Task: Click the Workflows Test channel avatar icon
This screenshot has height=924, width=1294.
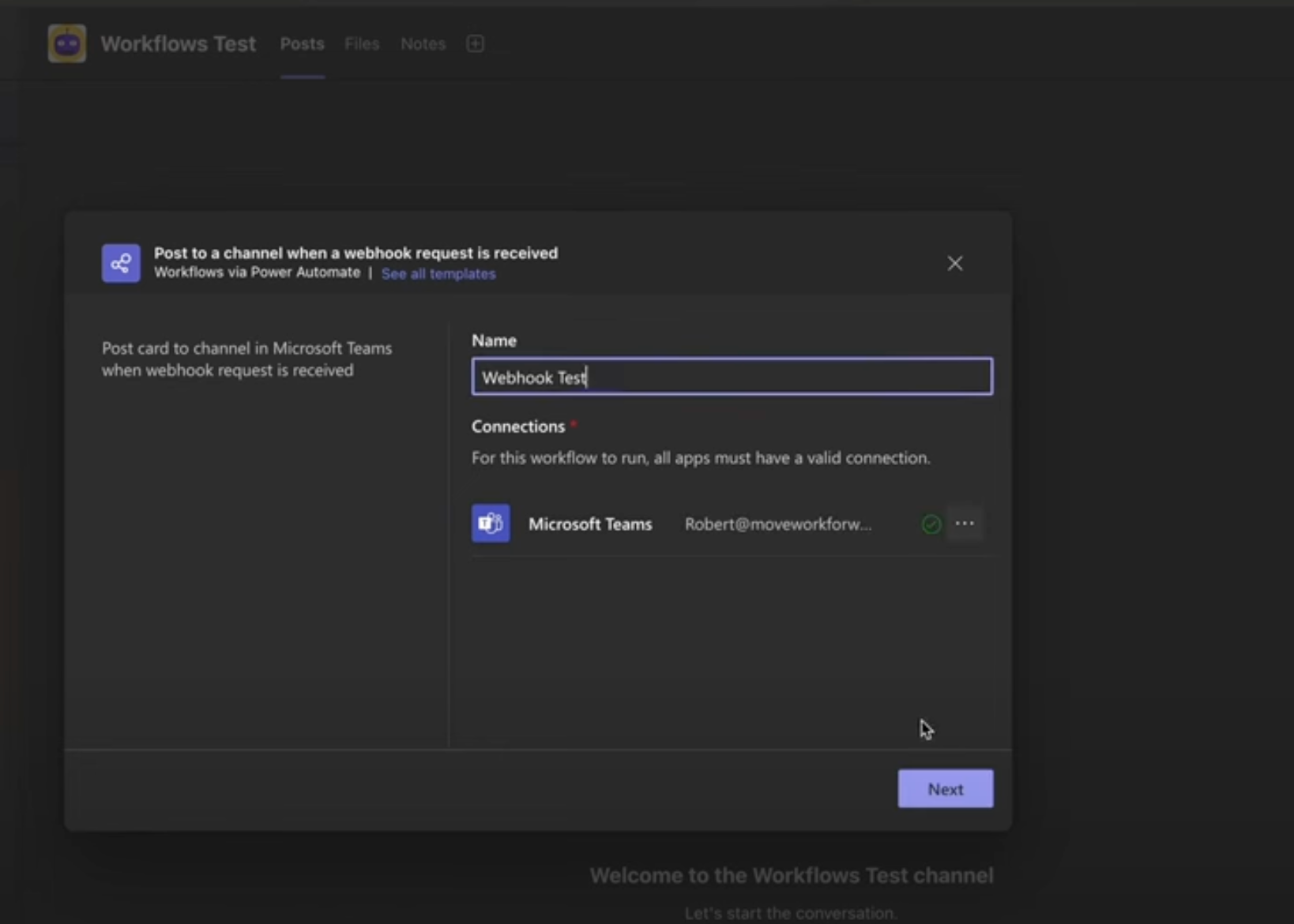Action: point(67,43)
